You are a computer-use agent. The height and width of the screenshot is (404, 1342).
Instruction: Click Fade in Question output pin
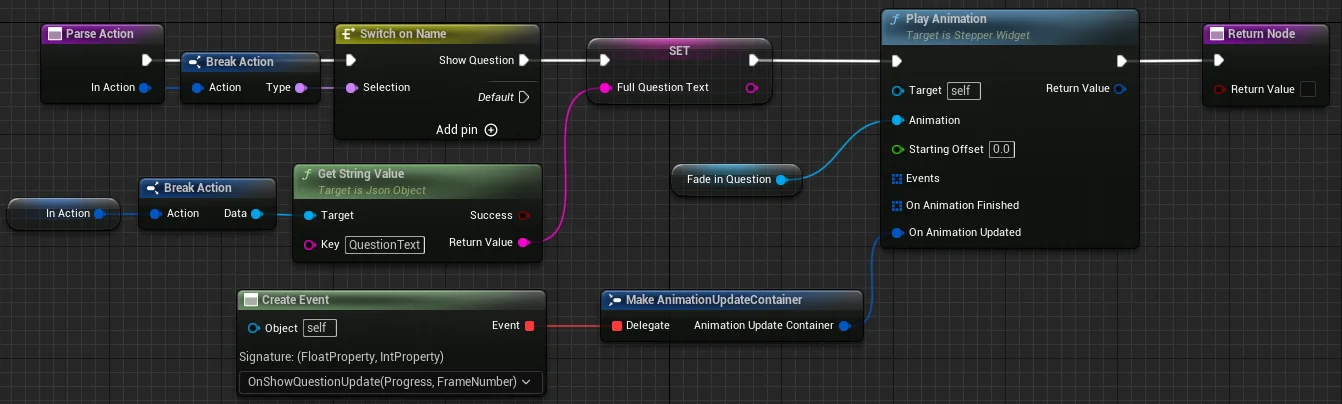tap(782, 180)
